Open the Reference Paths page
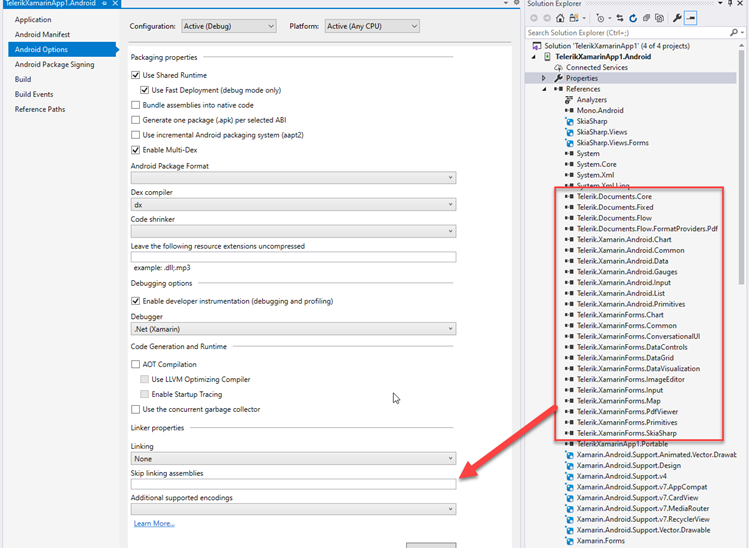The image size is (749, 548). coord(40,109)
